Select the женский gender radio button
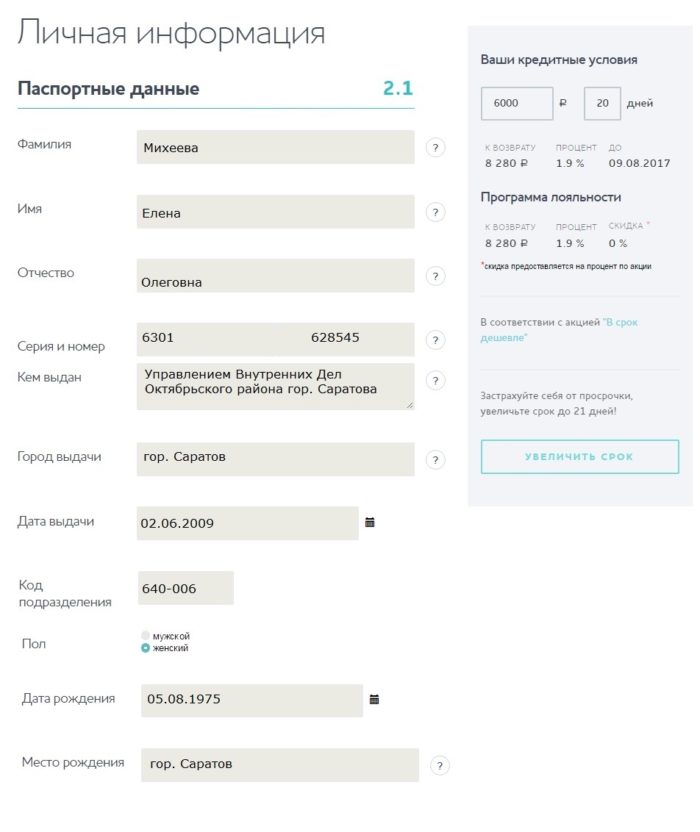This screenshot has width=700, height=832. [x=146, y=646]
